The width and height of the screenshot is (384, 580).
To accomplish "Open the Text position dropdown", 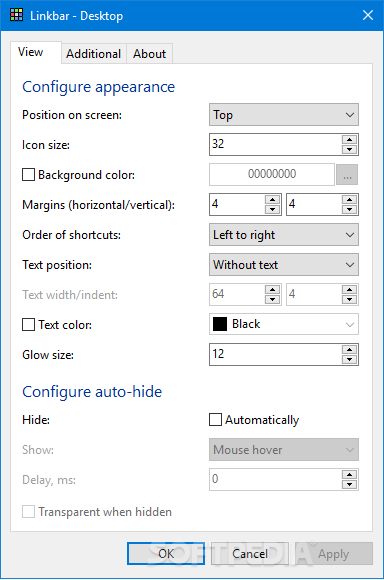I will [x=284, y=264].
